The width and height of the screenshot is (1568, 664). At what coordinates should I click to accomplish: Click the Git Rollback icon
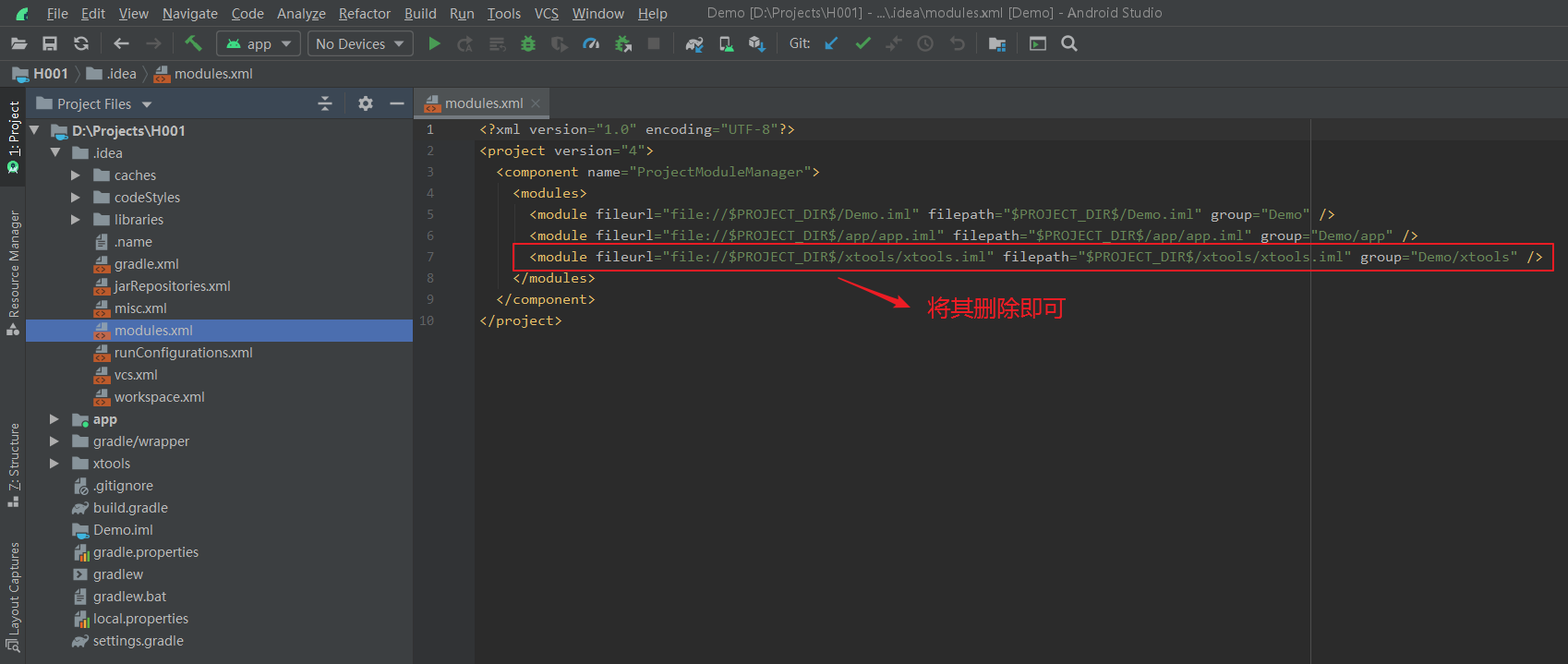[957, 43]
